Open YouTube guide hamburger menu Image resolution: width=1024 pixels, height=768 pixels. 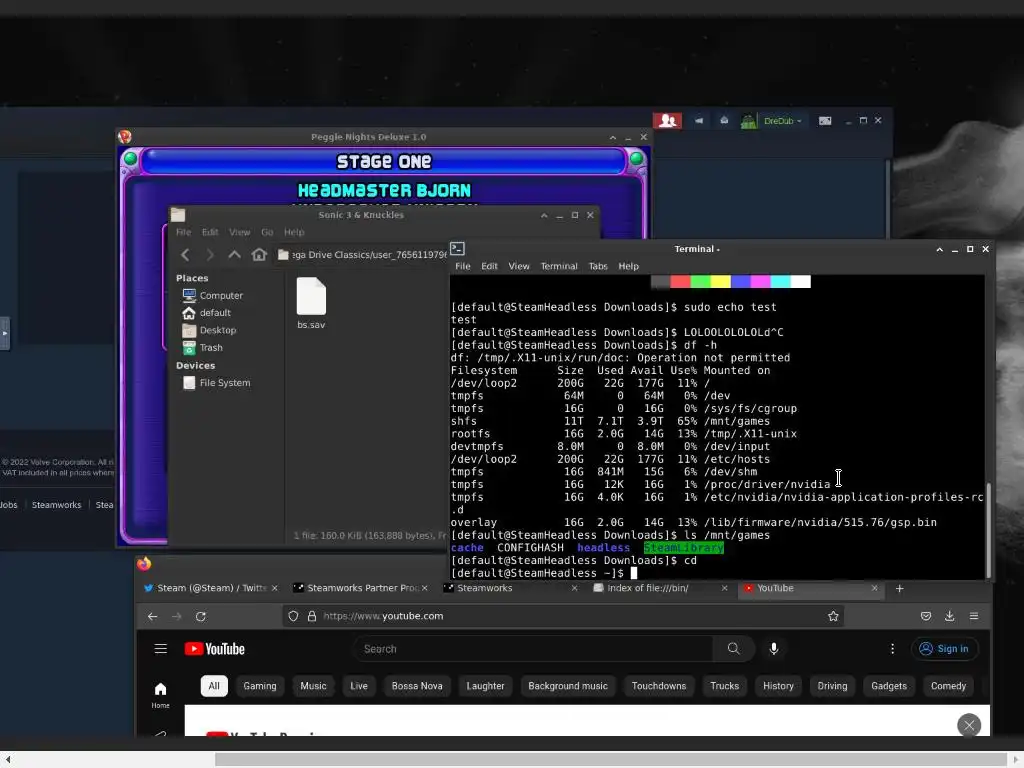(x=161, y=649)
